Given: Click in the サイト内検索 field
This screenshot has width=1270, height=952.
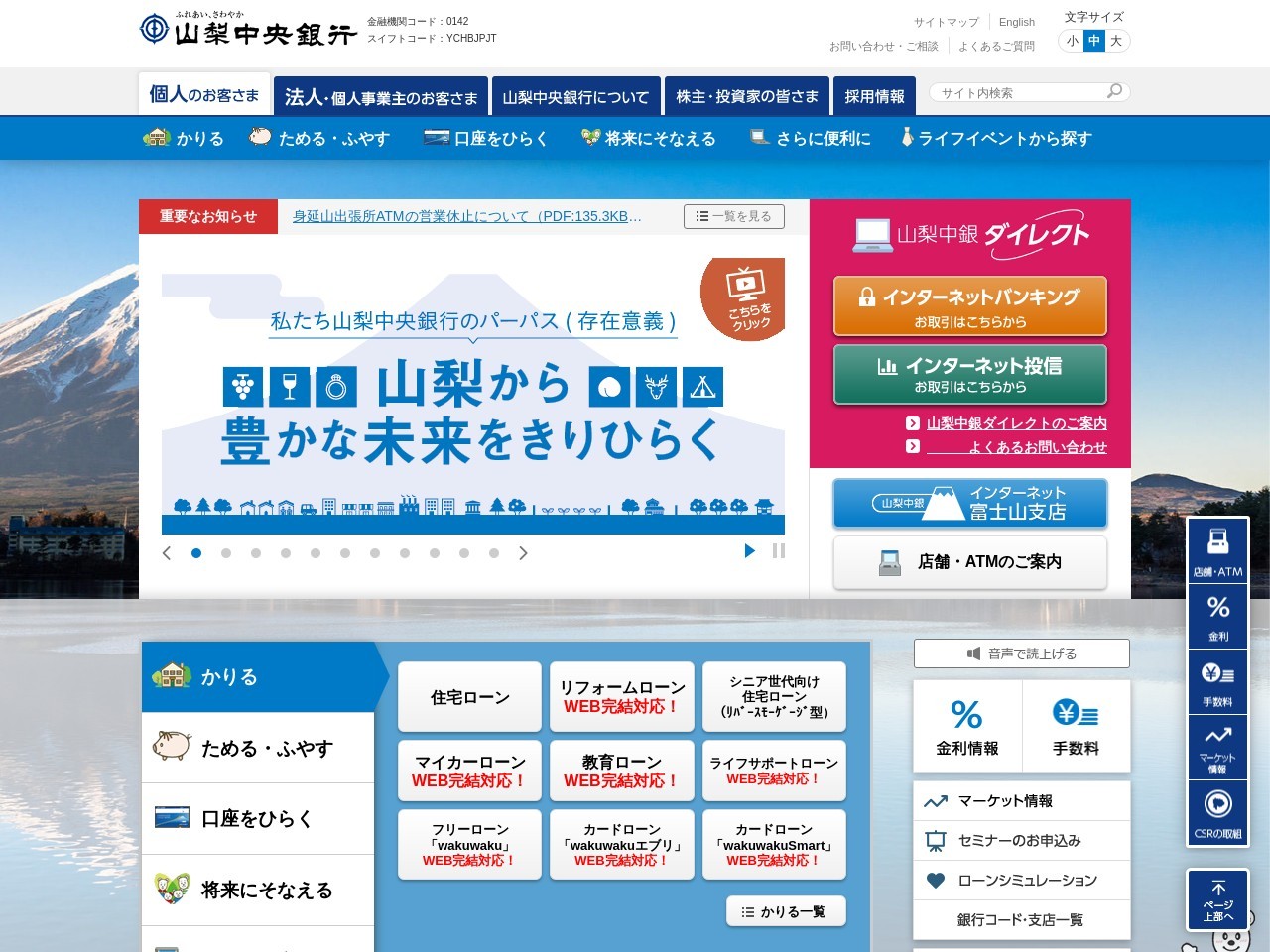Looking at the screenshot, I should pyautogui.click(x=1020, y=92).
